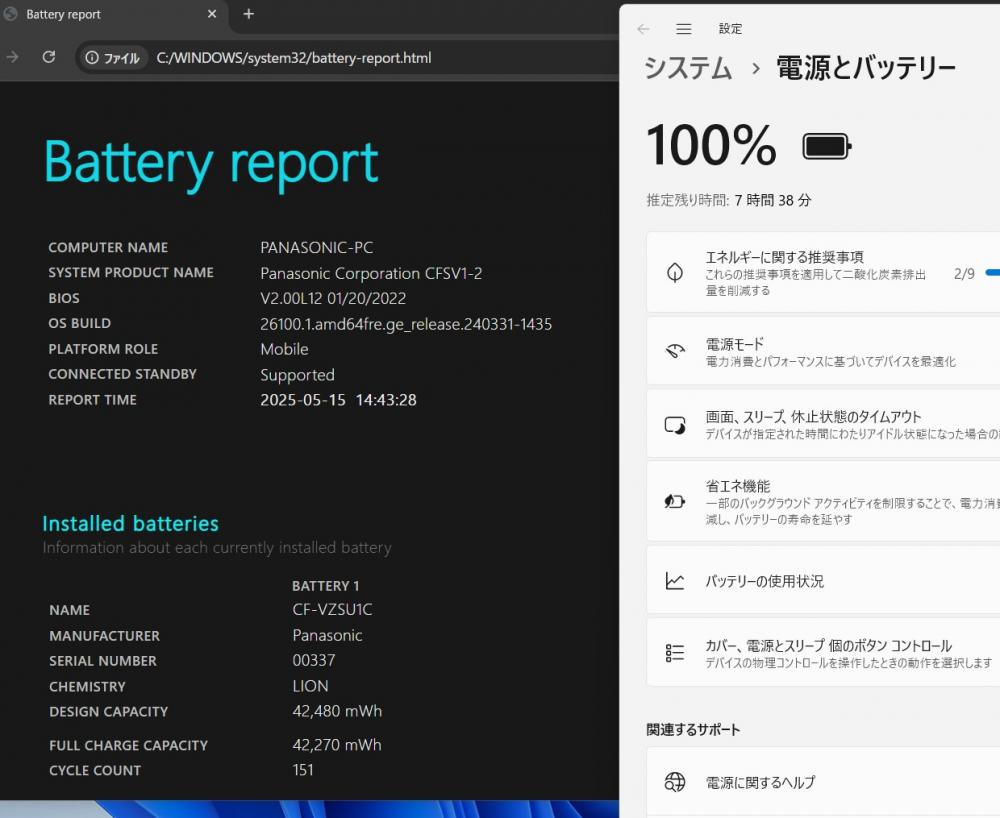1000x818 pixels.
Task: Select manufacturer value Panasonic
Action: [327, 635]
